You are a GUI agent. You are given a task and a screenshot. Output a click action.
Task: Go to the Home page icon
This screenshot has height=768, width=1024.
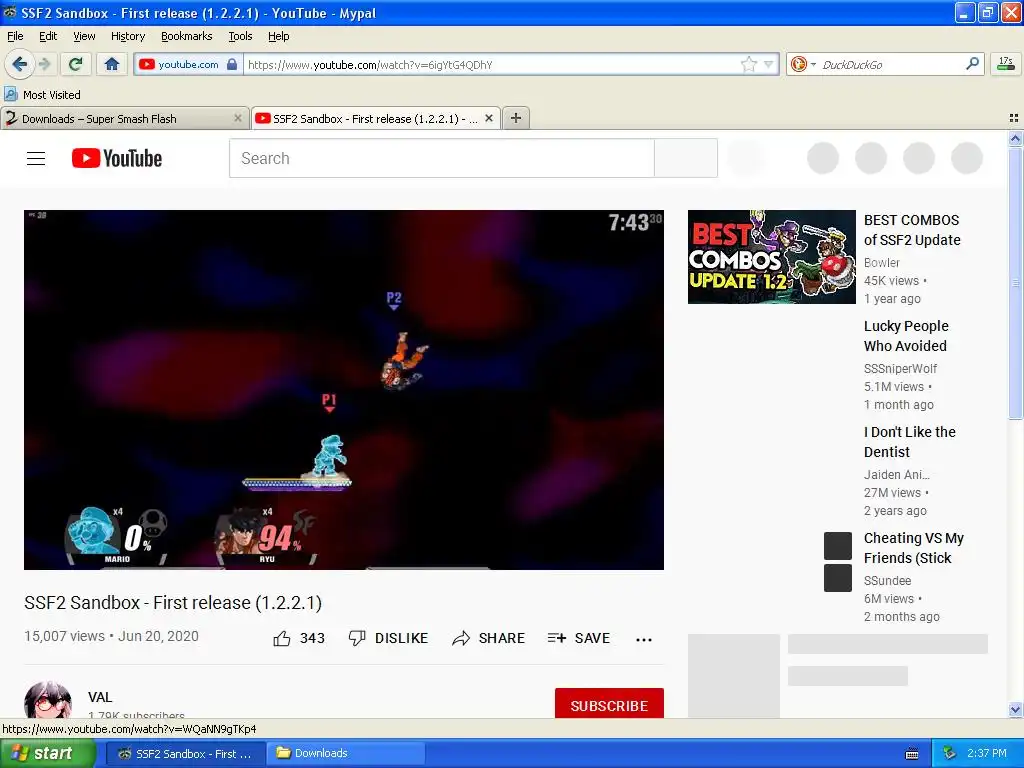click(x=112, y=64)
